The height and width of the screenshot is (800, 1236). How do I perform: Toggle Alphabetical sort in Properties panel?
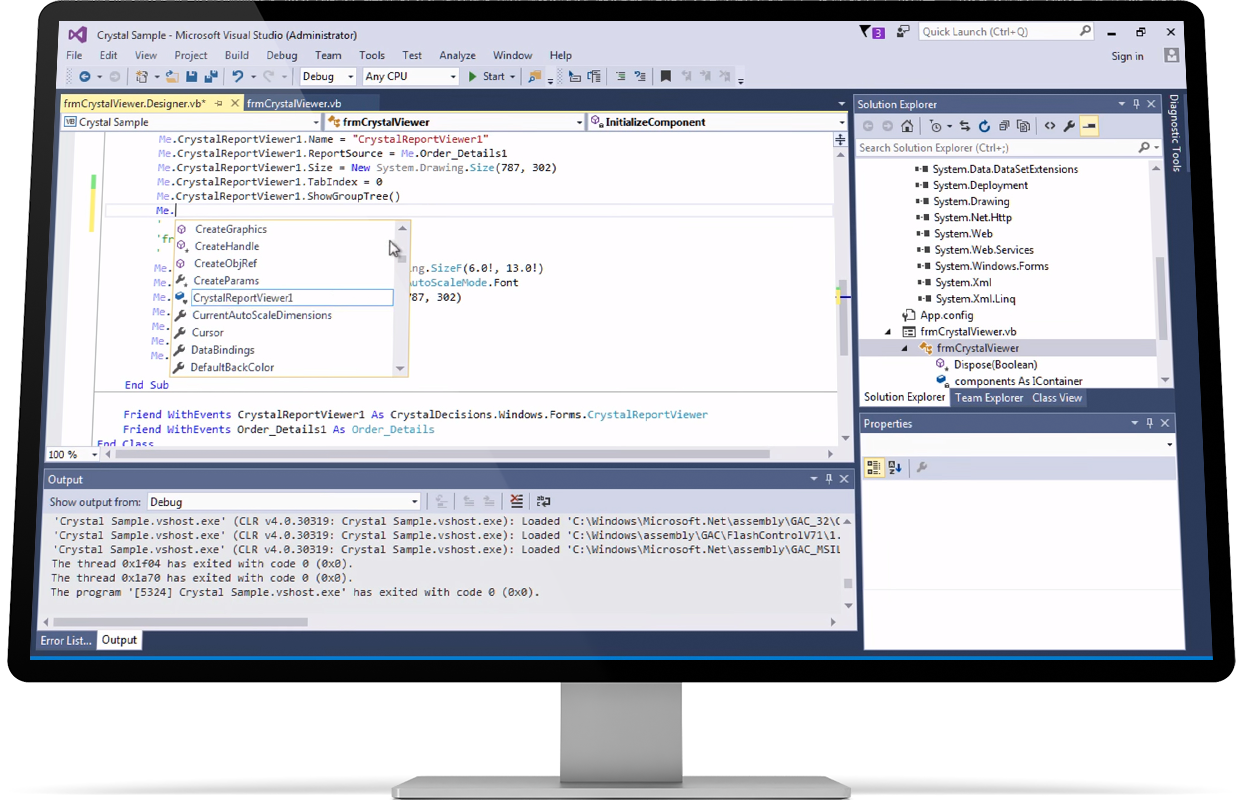pos(895,467)
